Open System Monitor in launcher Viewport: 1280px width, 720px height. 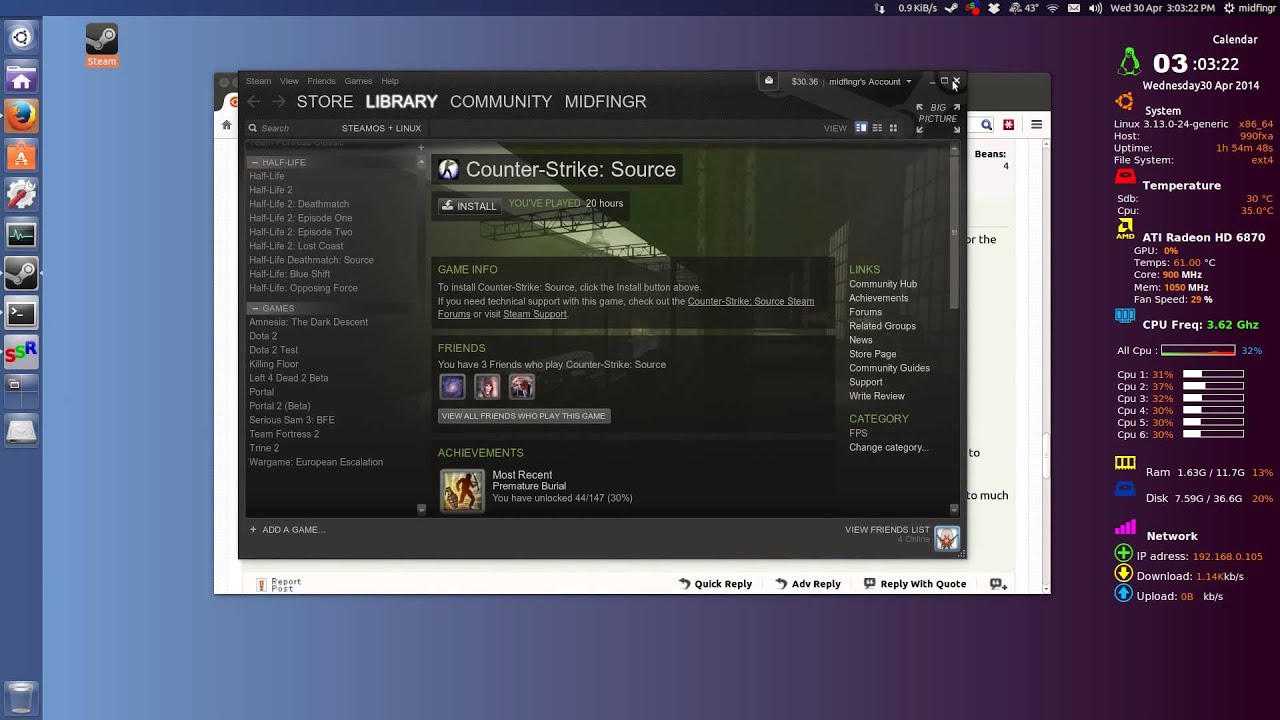(21, 235)
